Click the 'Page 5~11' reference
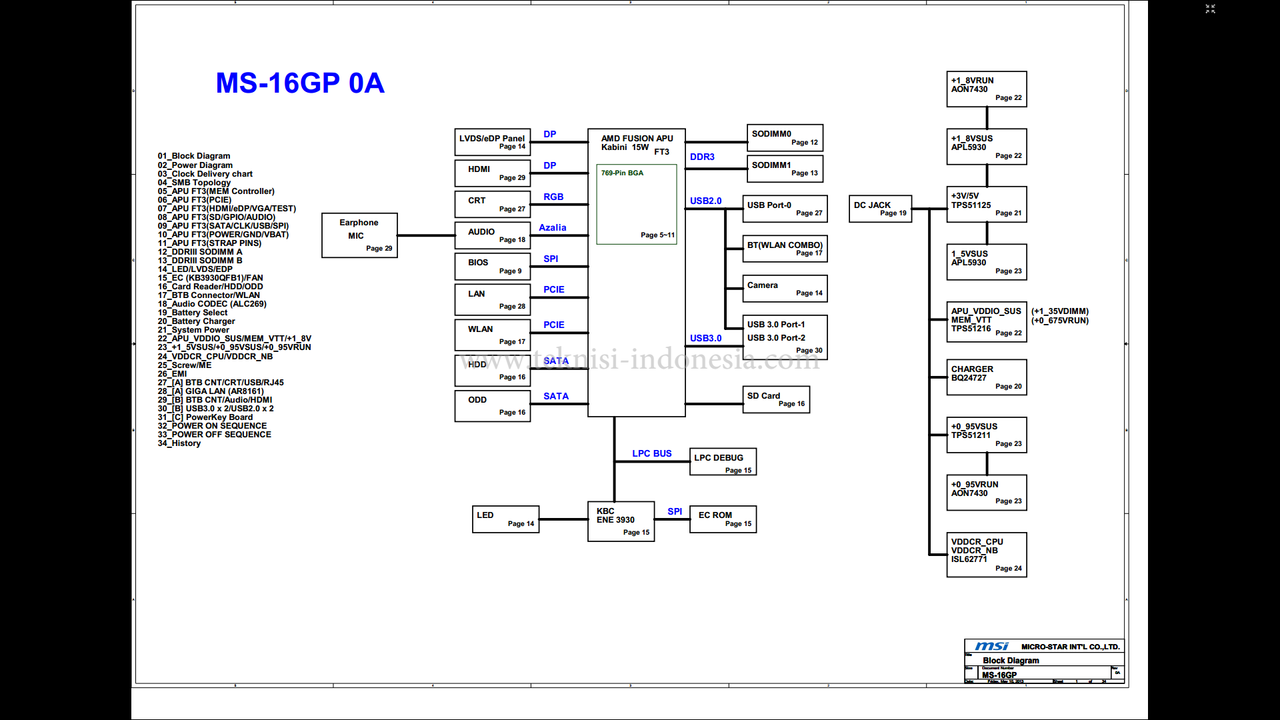The width and height of the screenshot is (1280, 720). click(658, 235)
